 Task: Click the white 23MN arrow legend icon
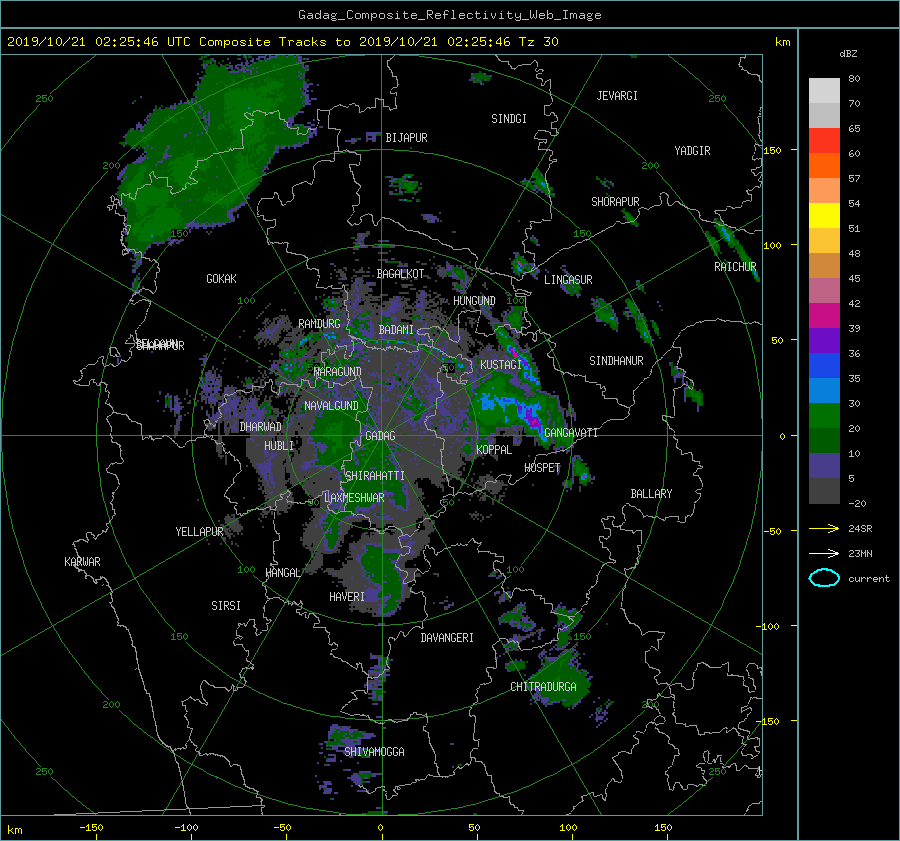pos(824,553)
